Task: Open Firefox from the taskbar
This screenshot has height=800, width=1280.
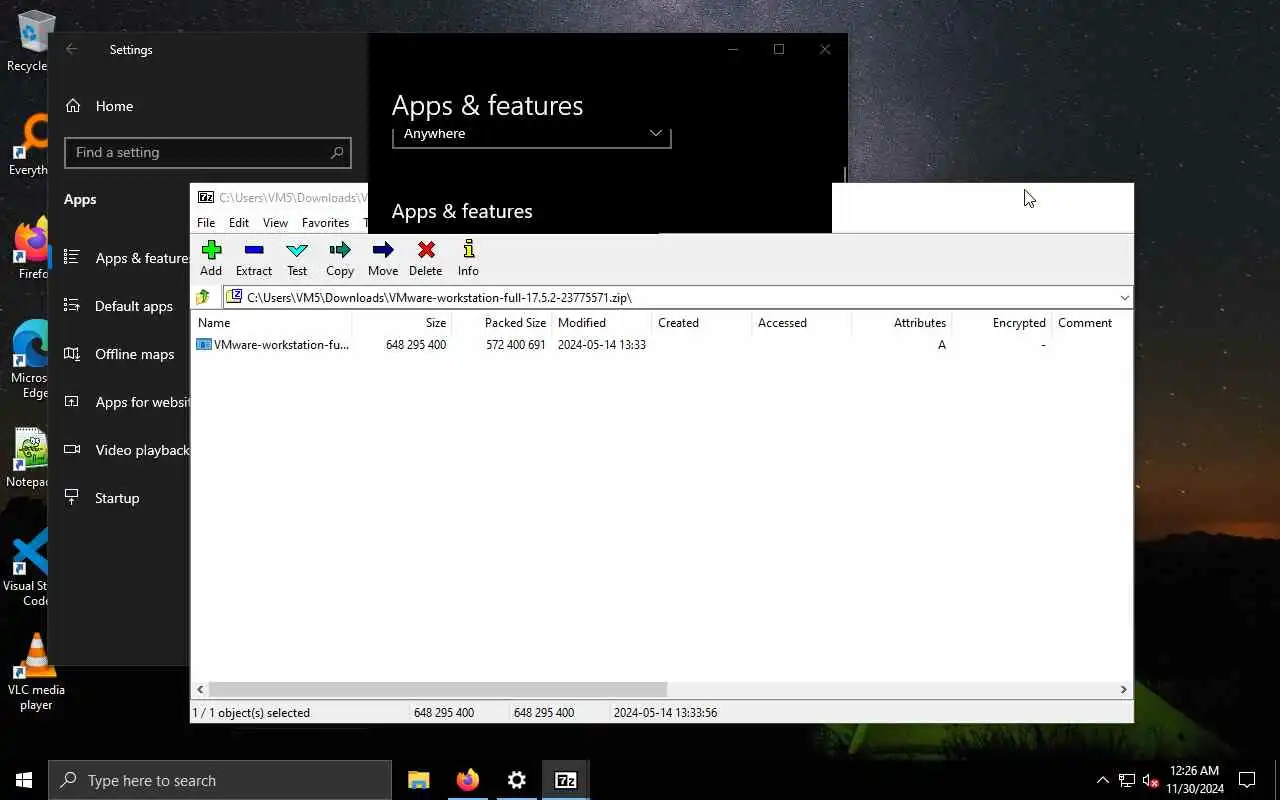Action: point(467,780)
